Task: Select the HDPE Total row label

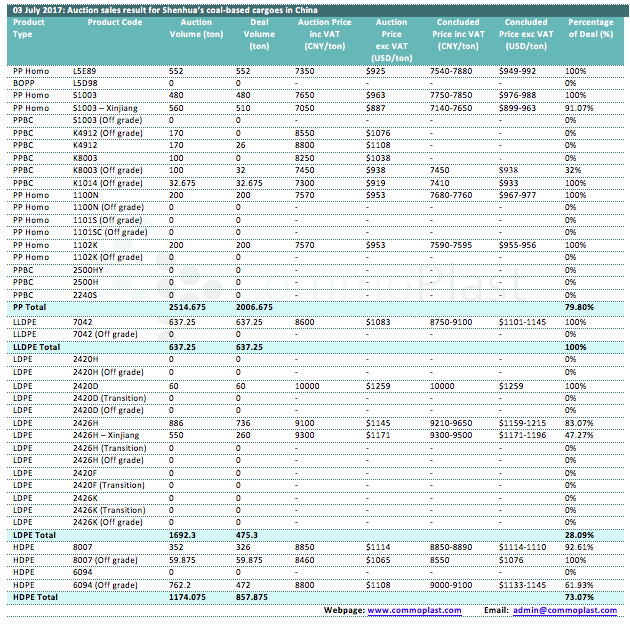Action: (34, 597)
